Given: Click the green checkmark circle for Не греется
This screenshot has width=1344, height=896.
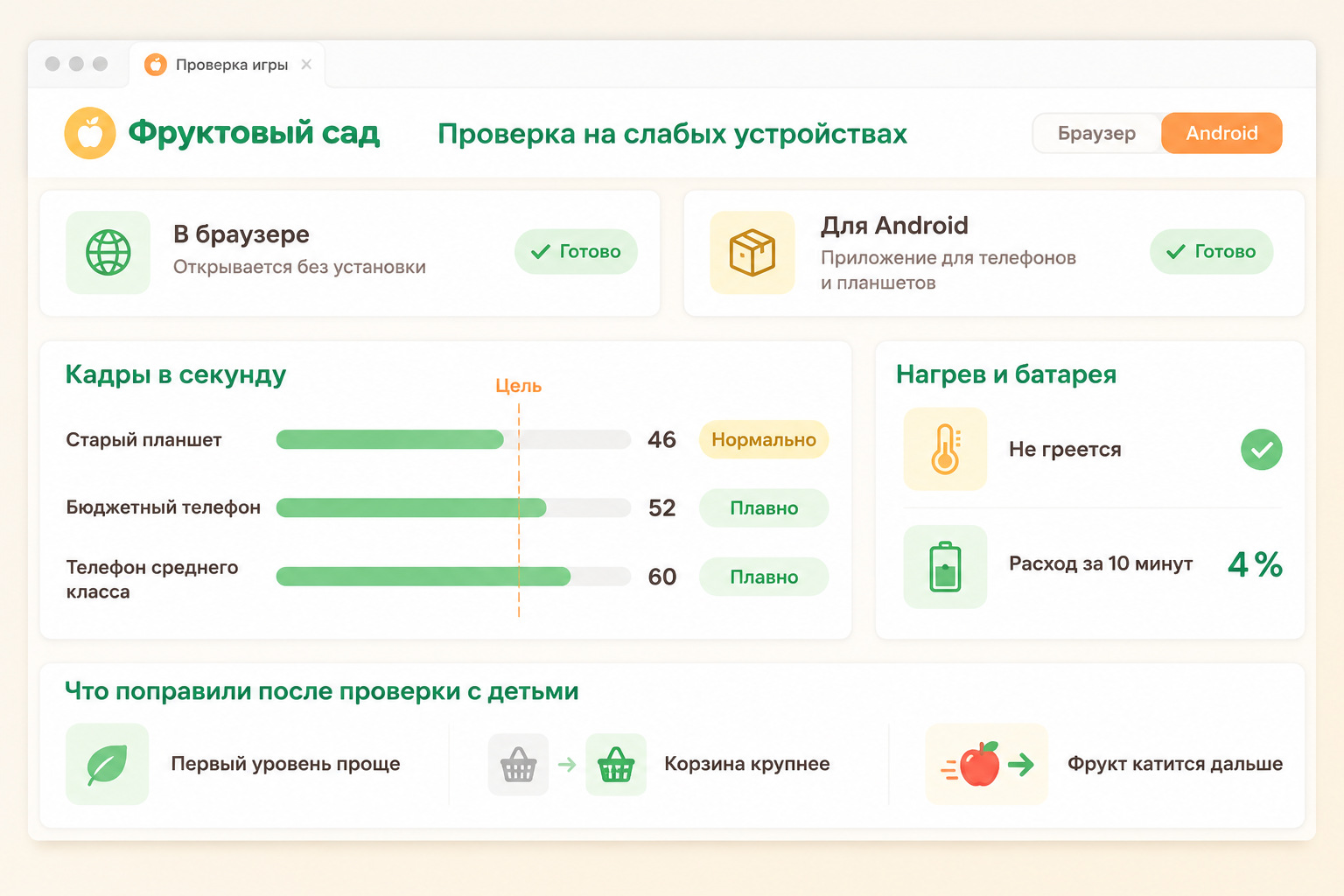Looking at the screenshot, I should coord(1262,450).
